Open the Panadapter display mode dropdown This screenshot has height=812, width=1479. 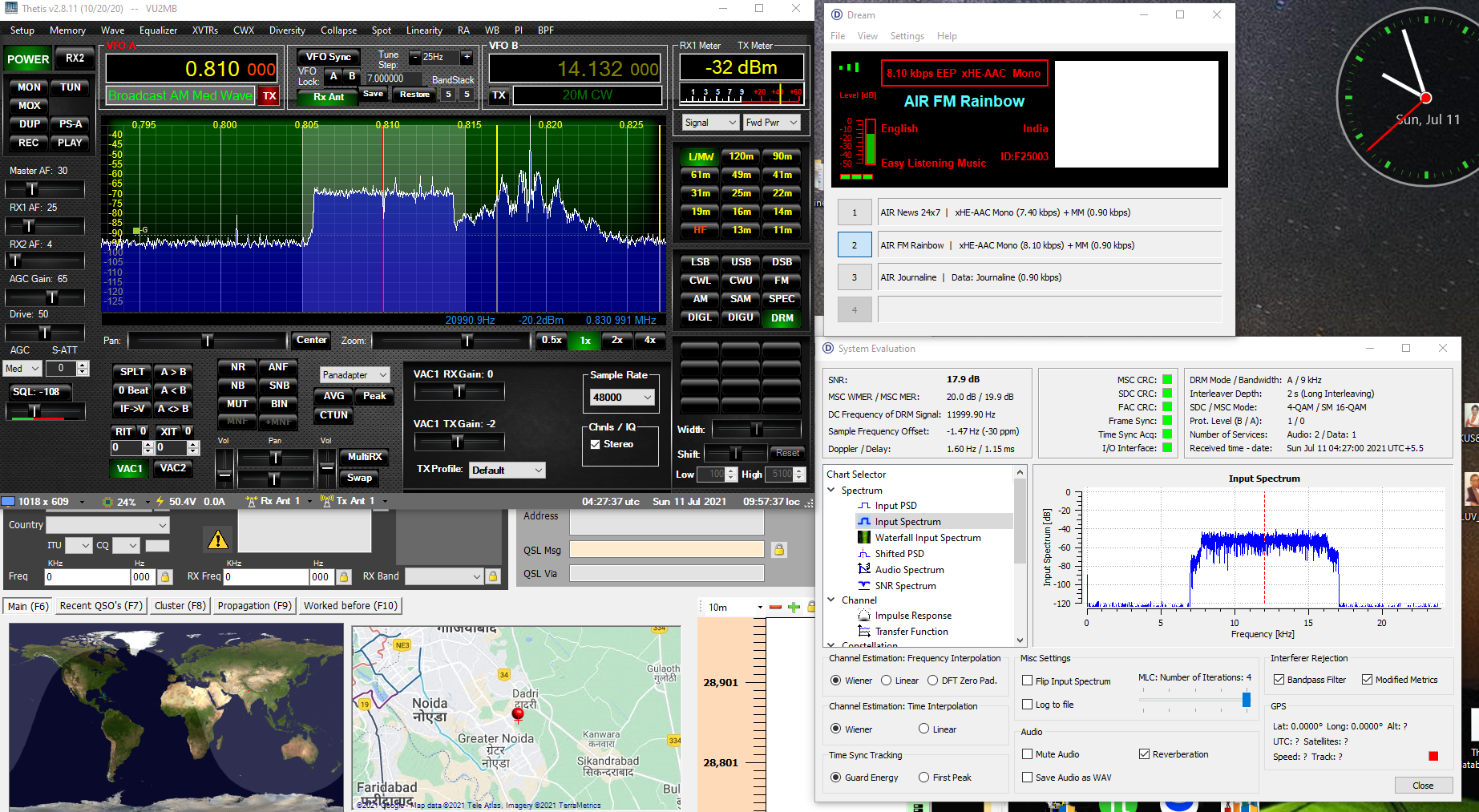354,375
